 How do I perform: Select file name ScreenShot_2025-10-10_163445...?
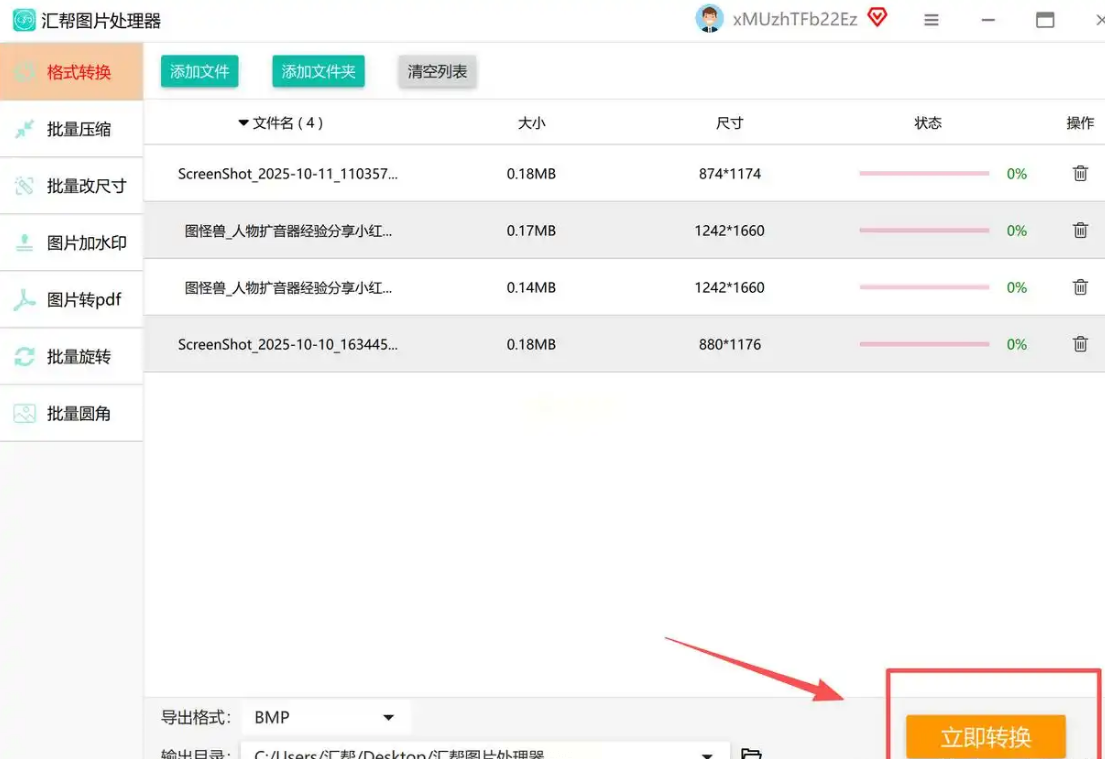288,345
